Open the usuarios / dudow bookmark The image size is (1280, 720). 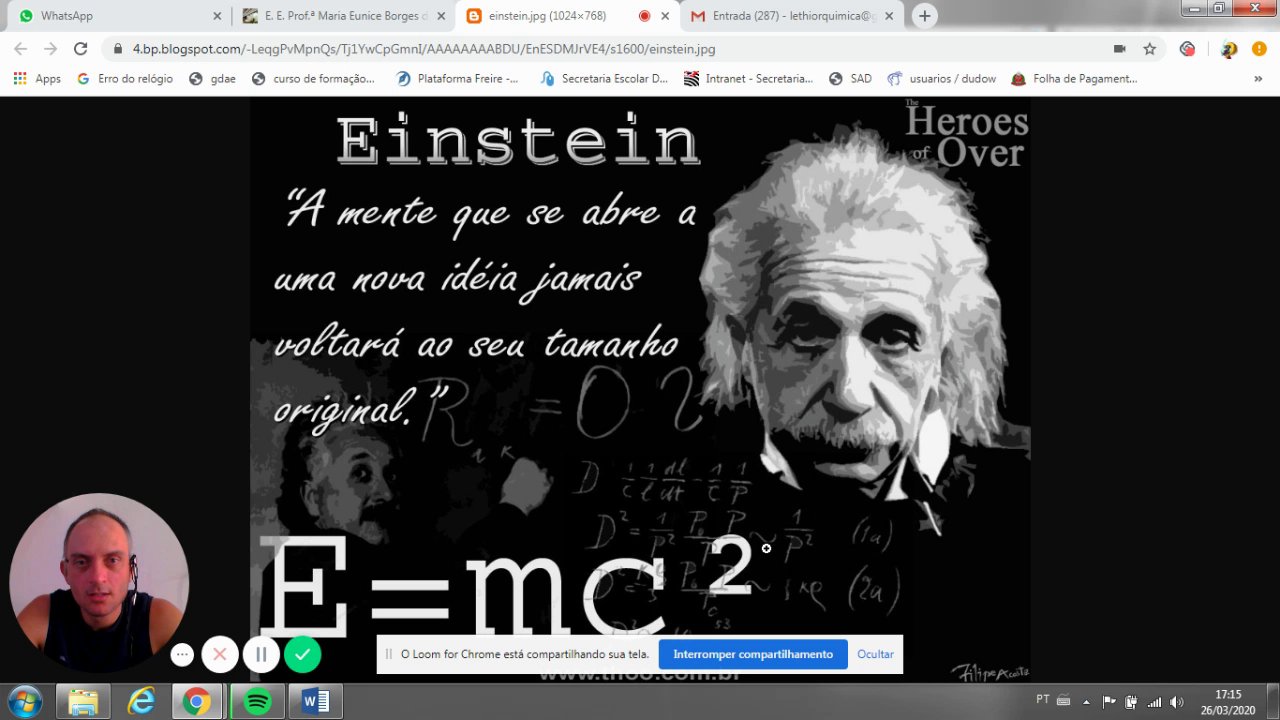coord(941,78)
